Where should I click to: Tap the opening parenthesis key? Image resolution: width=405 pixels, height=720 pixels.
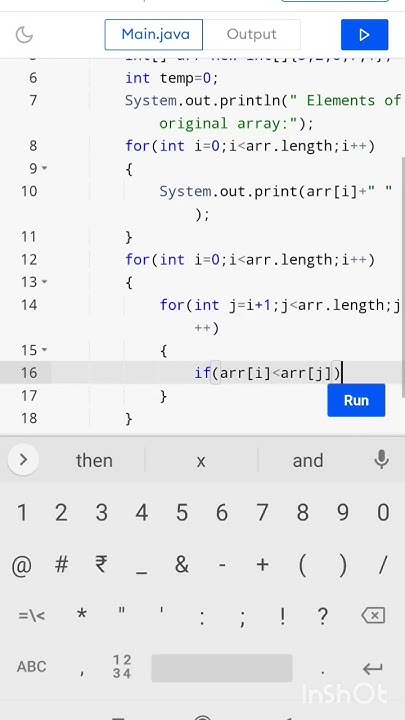point(303,565)
